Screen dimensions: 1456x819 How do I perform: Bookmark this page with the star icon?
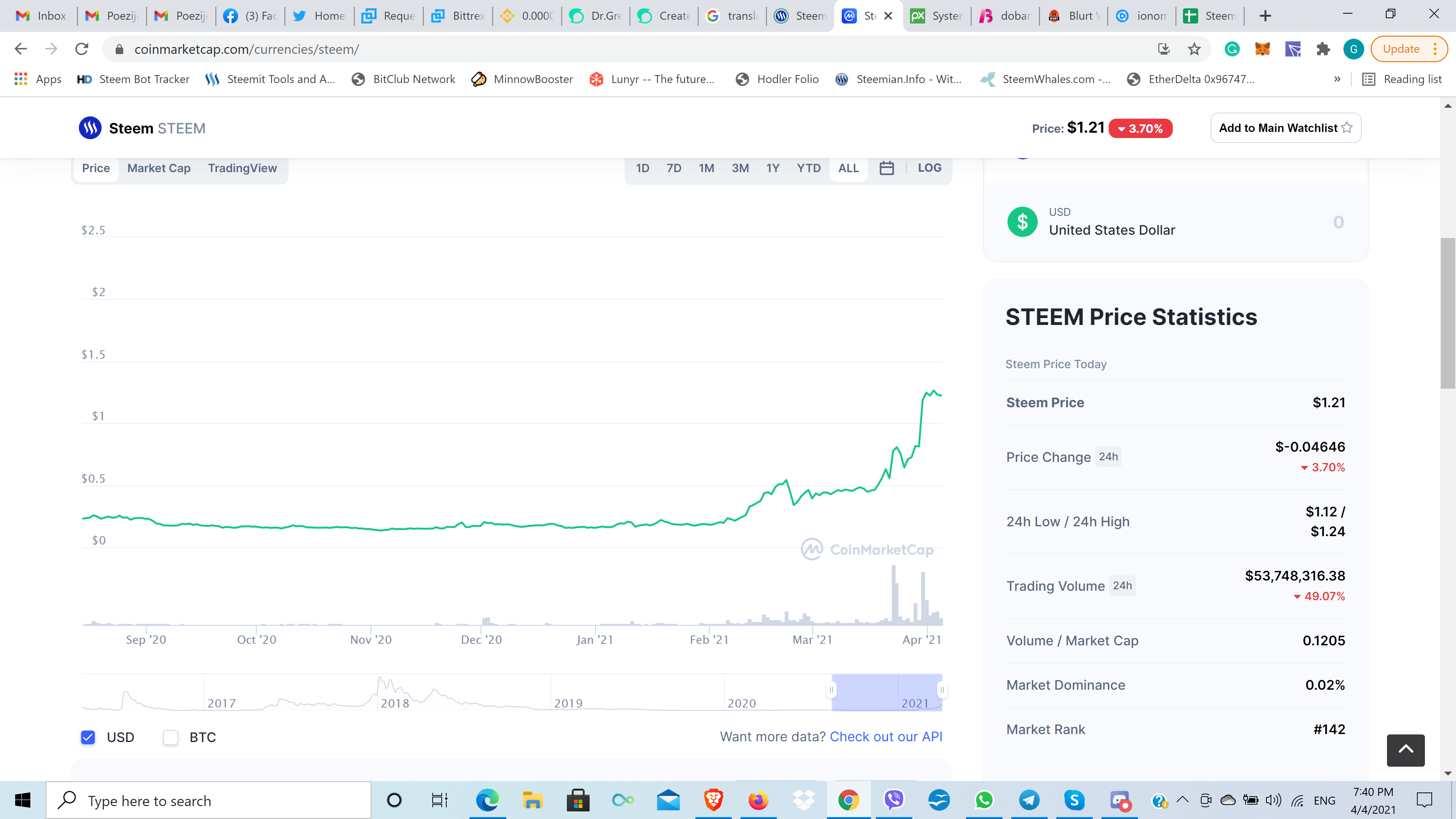[x=1194, y=49]
